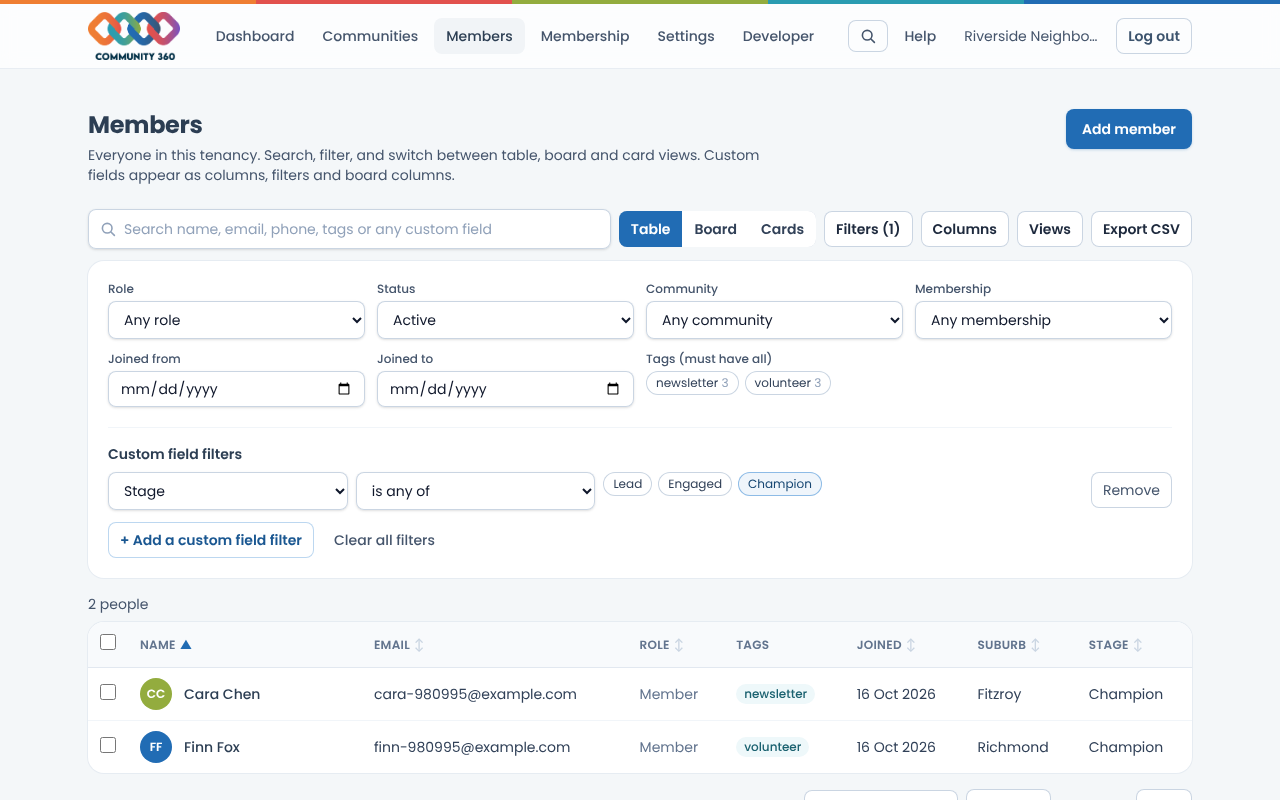The image size is (1280, 800).
Task: Switch to Cards view
Action: (782, 229)
